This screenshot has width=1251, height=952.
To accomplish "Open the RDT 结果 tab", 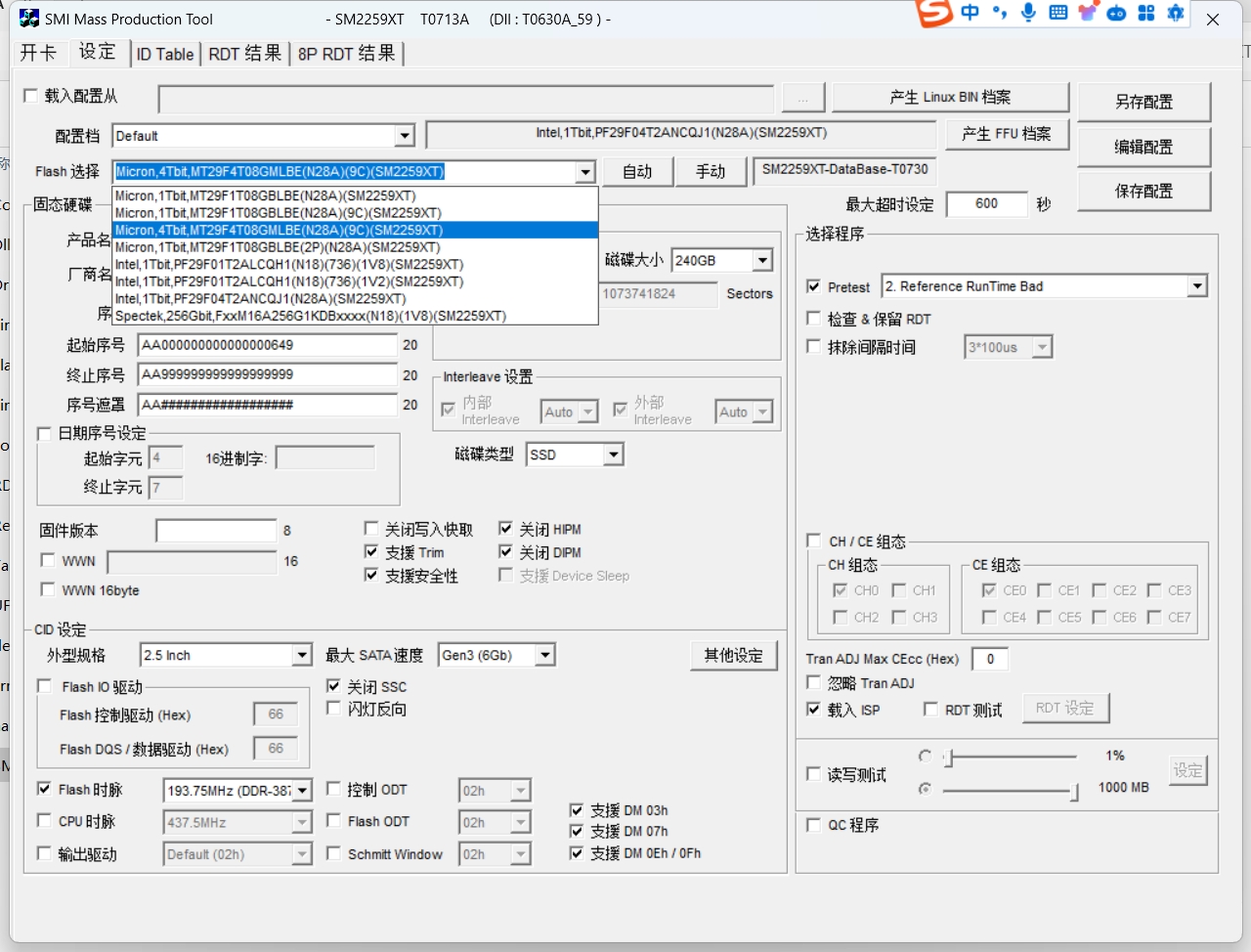I will pyautogui.click(x=245, y=54).
